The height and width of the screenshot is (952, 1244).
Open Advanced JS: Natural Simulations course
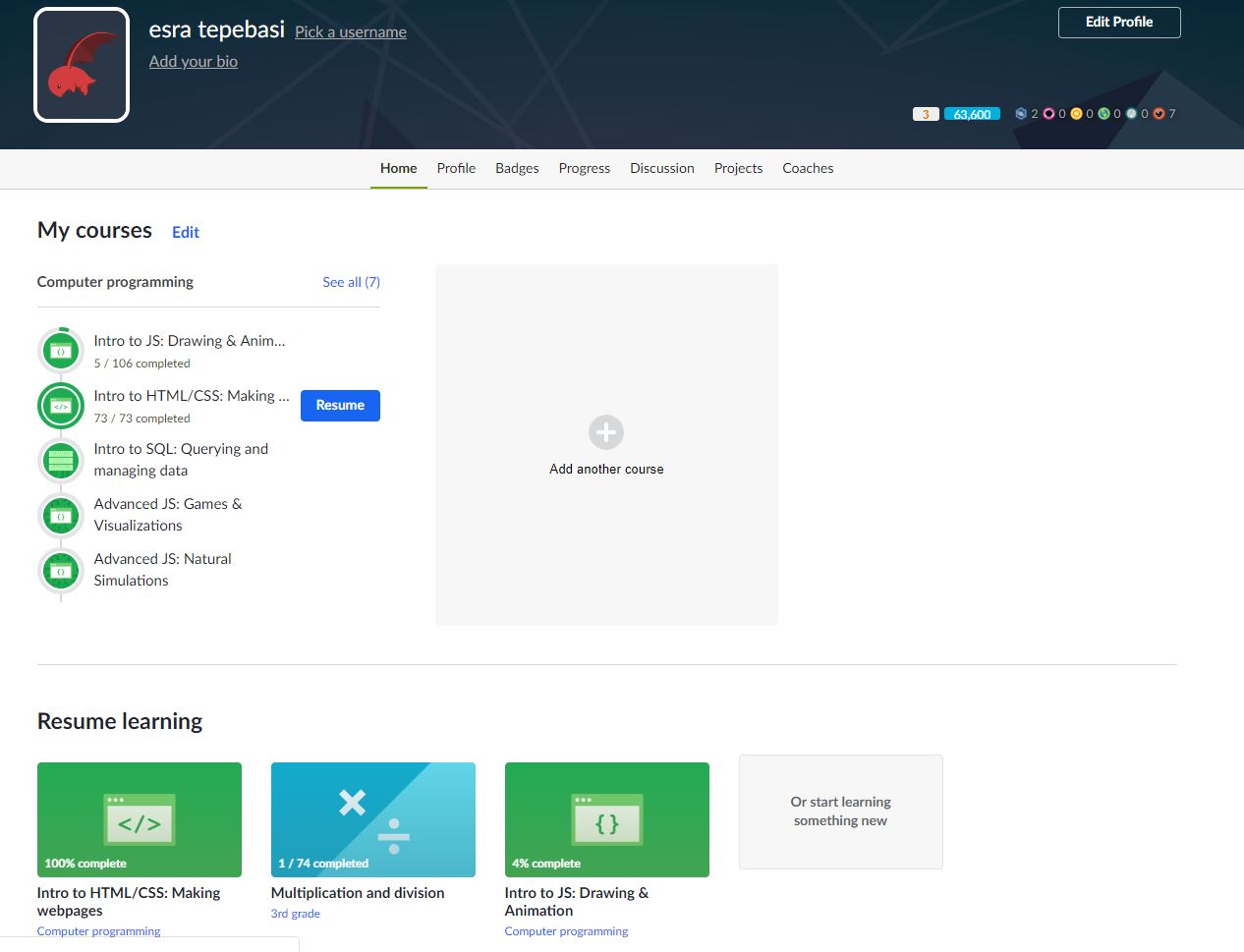coord(163,570)
